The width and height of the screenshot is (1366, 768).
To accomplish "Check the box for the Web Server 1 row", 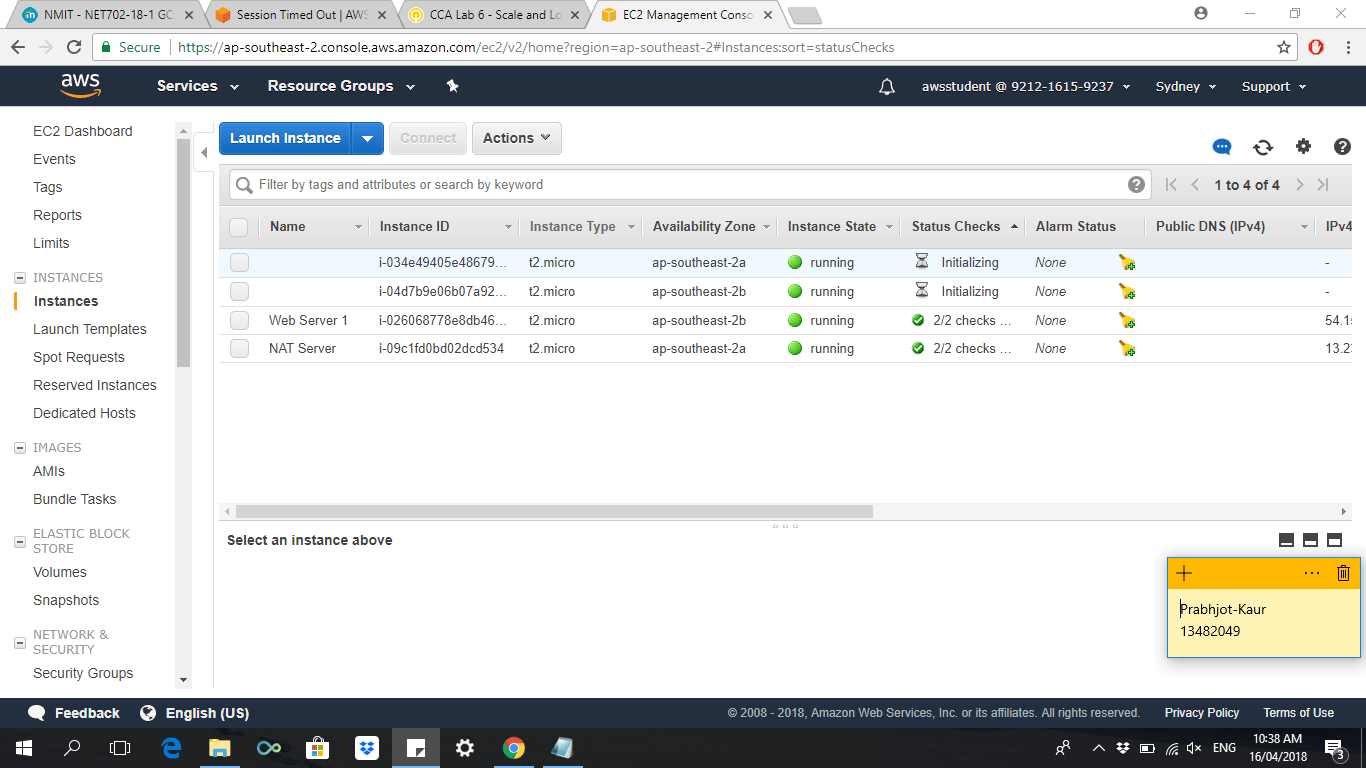I will [238, 320].
